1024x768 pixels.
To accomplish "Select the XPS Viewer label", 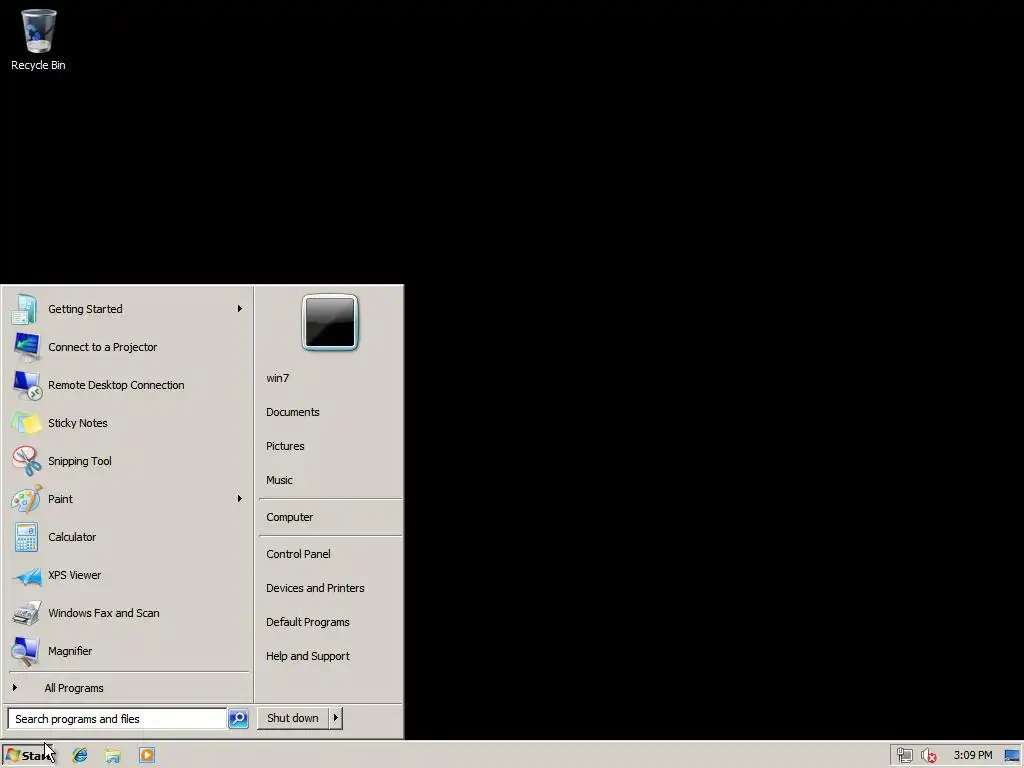I will (74, 575).
